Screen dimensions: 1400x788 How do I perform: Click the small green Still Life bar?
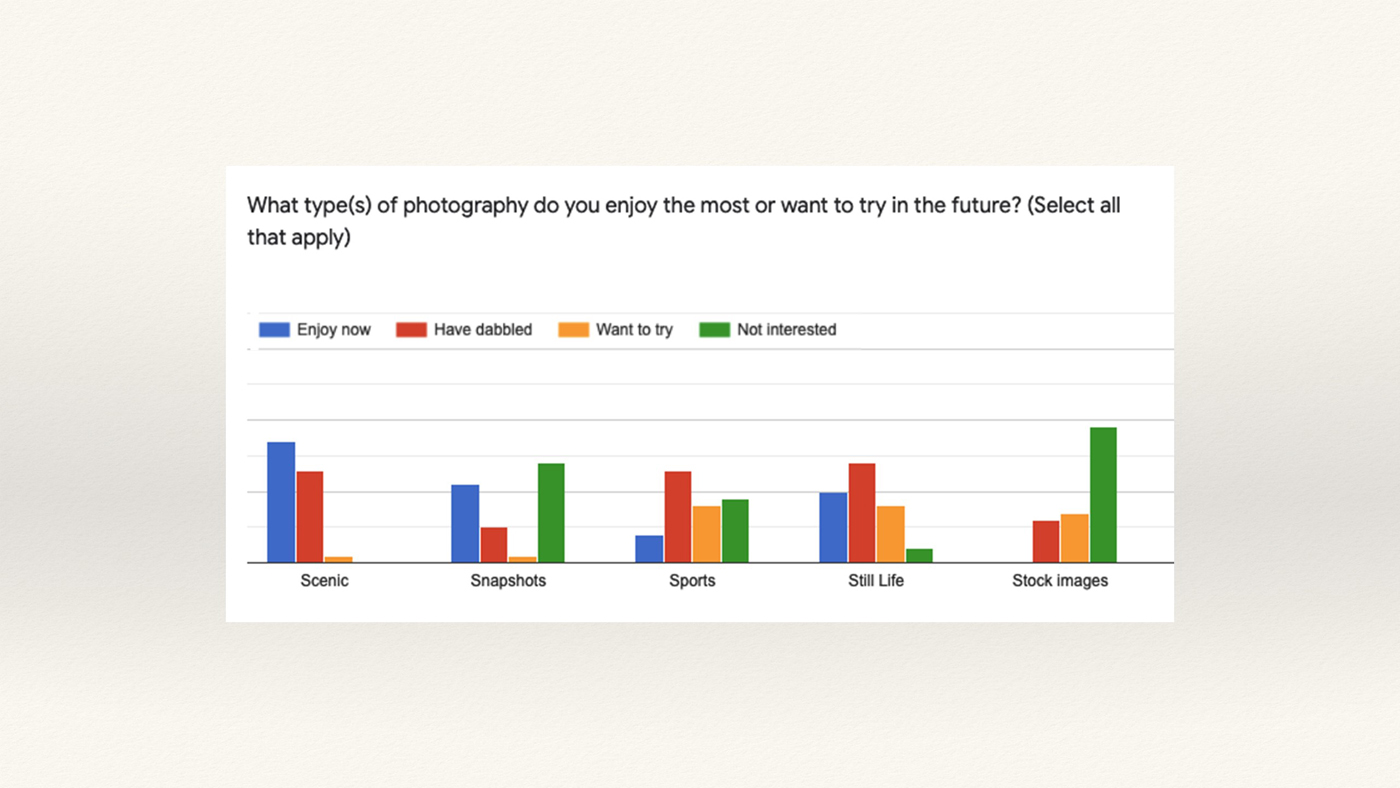click(x=919, y=556)
